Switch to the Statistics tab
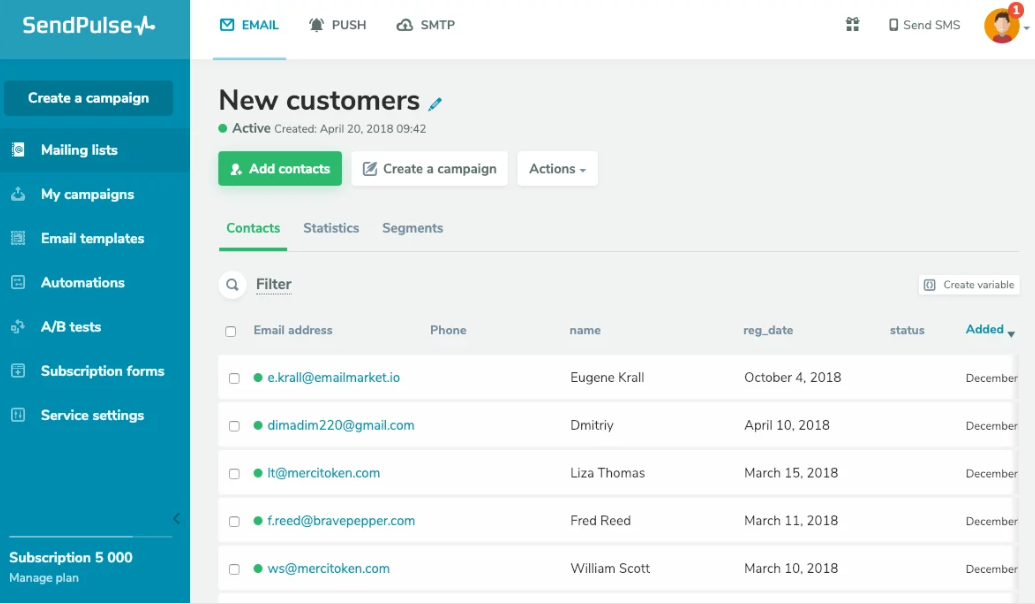The width and height of the screenshot is (1035, 604). 331,228
